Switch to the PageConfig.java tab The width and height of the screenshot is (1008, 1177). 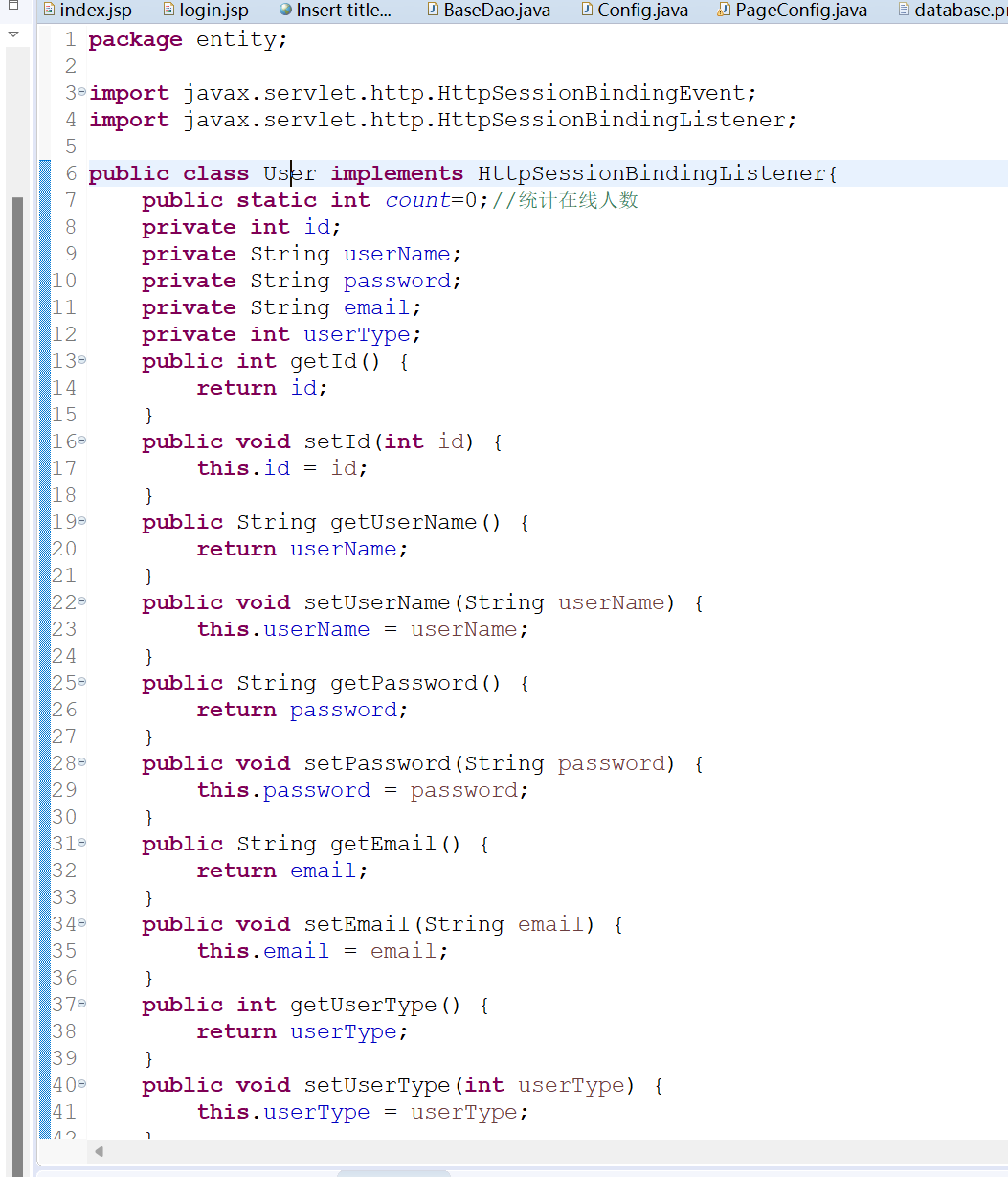(x=793, y=11)
